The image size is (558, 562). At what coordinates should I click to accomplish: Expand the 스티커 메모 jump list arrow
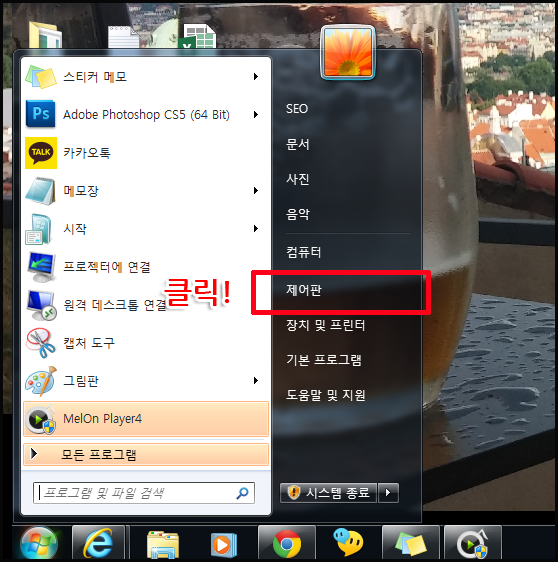(x=256, y=76)
